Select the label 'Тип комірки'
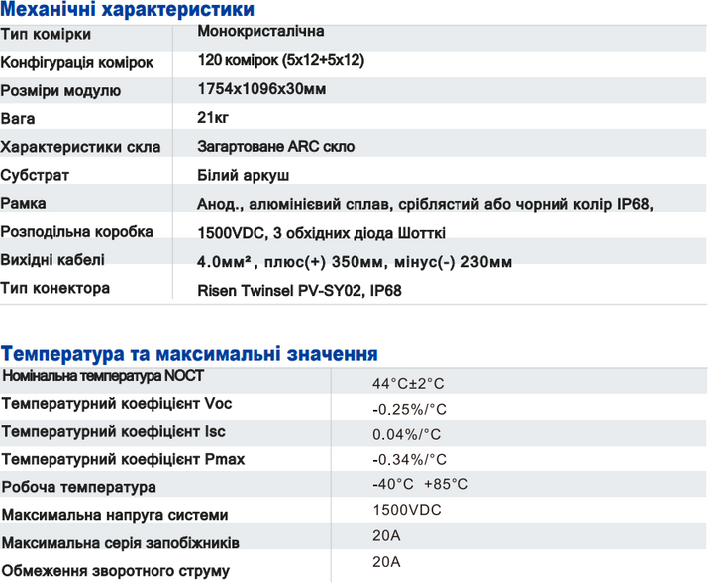The height and width of the screenshot is (582, 708). tap(46, 34)
